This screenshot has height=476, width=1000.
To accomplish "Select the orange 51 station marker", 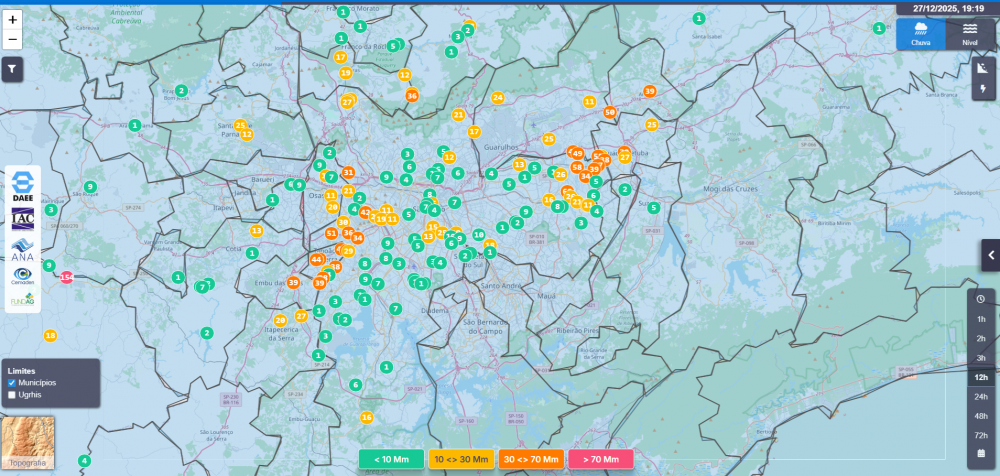I will 331,234.
